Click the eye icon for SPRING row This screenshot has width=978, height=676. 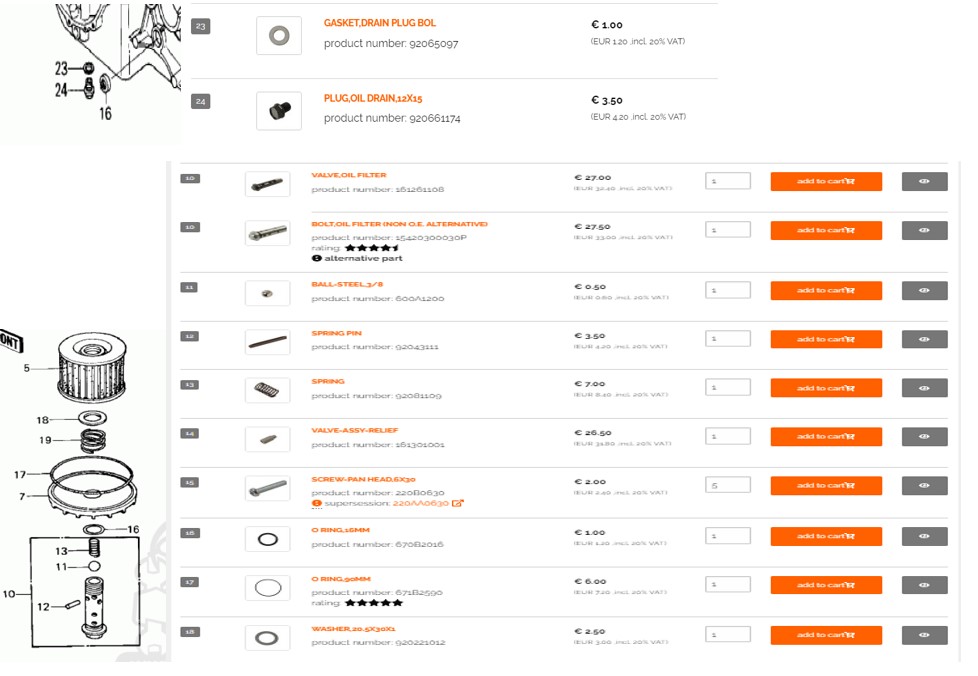[x=924, y=388]
